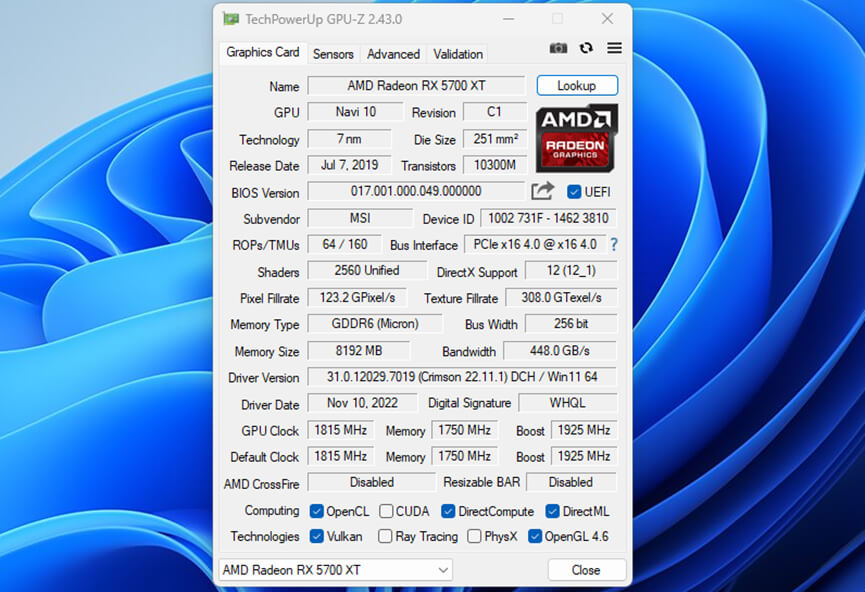865x592 pixels.
Task: Open the Validation tab
Action: point(456,54)
